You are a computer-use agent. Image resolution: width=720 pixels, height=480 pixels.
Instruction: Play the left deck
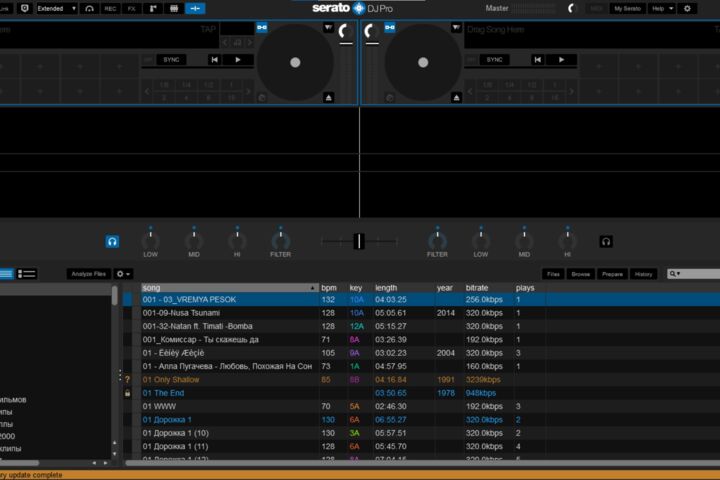(238, 60)
